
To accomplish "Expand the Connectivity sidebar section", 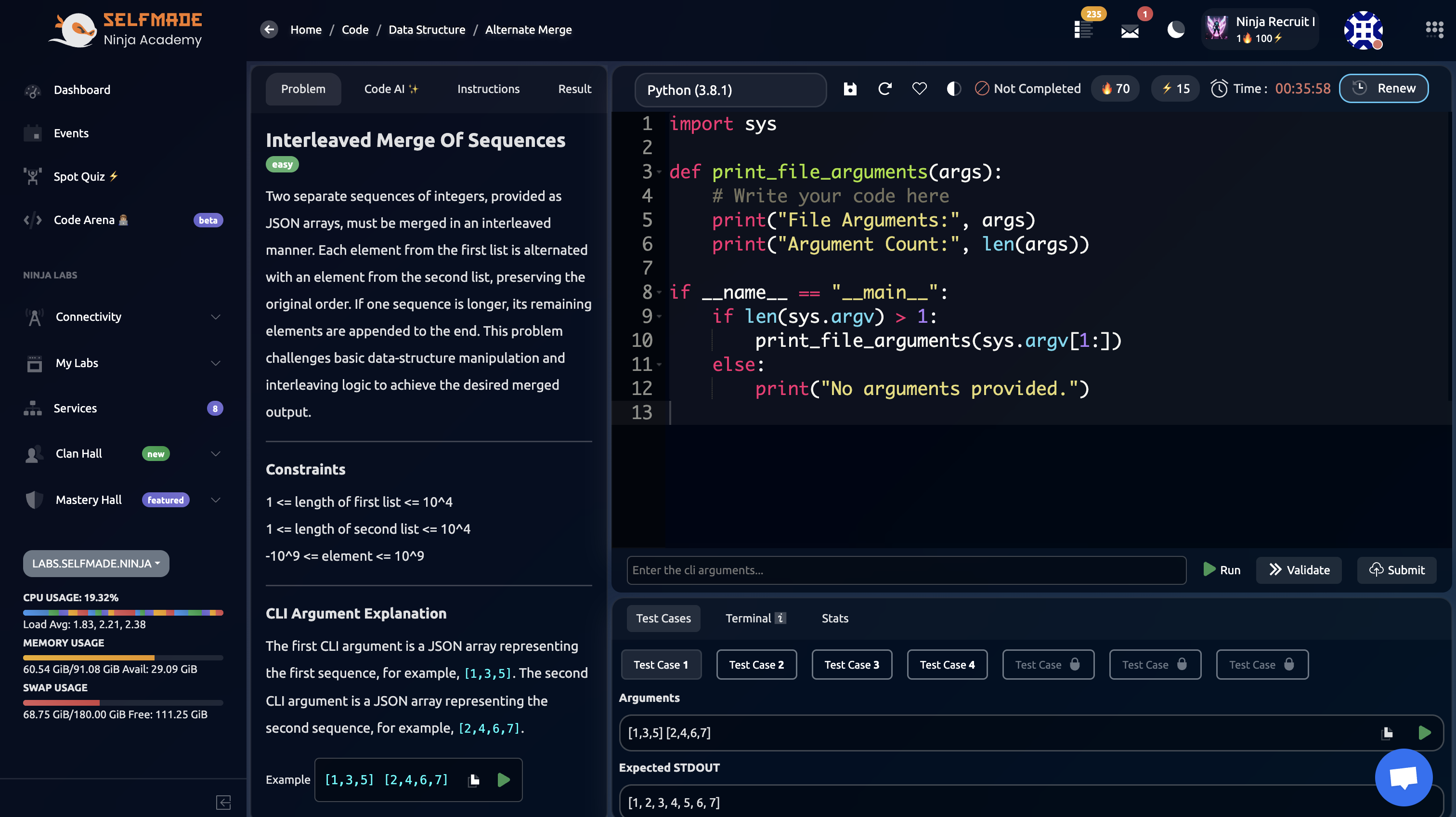I will point(215,316).
